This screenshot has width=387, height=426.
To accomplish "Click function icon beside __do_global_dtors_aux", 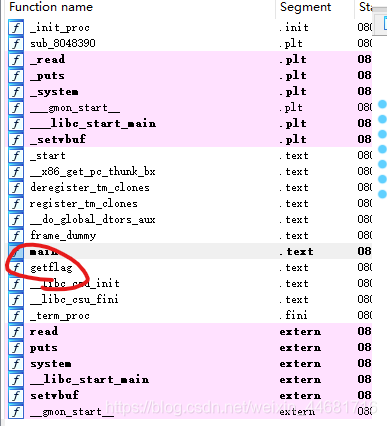I will coord(16,219).
